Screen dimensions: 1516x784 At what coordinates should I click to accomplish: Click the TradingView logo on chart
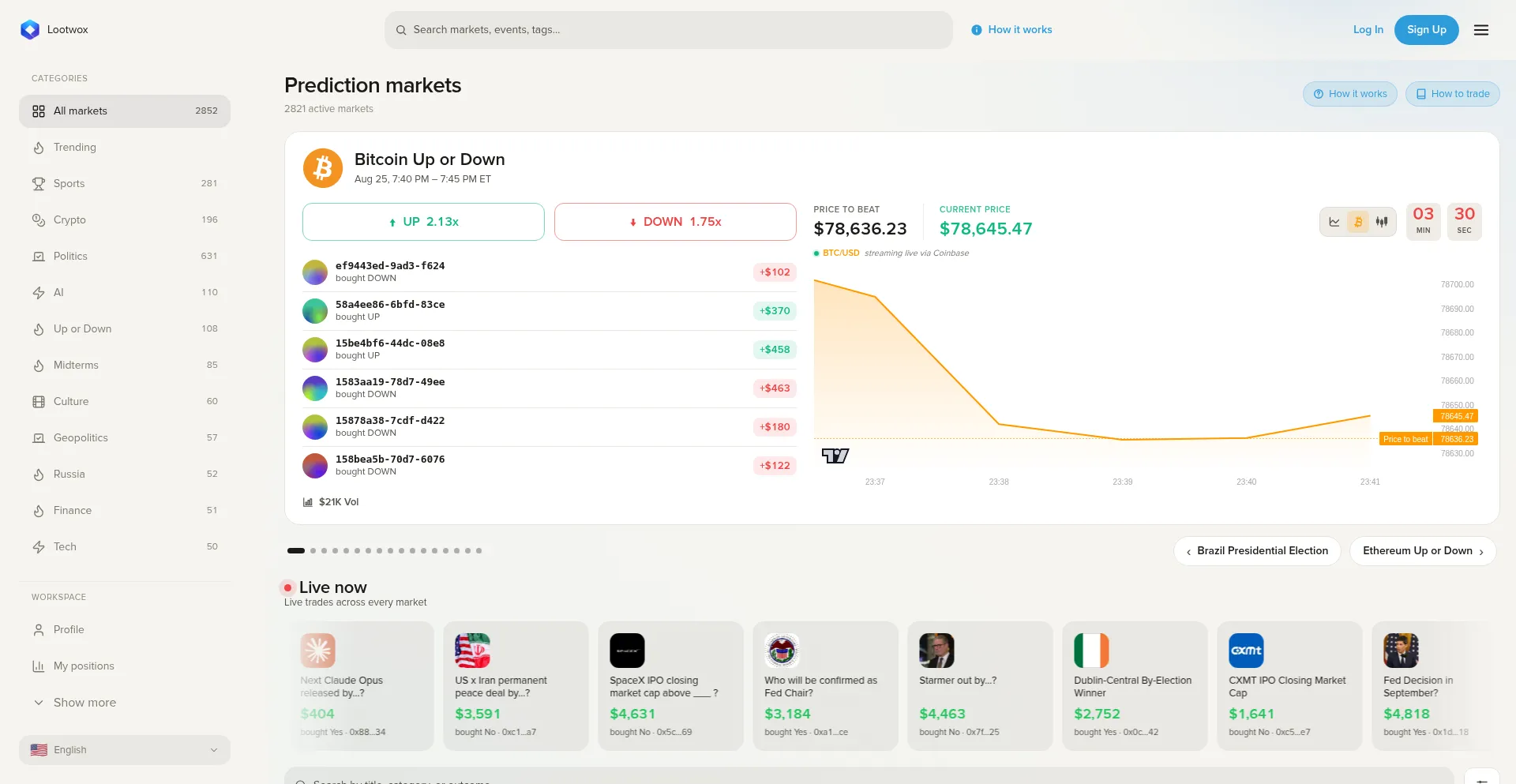click(835, 456)
